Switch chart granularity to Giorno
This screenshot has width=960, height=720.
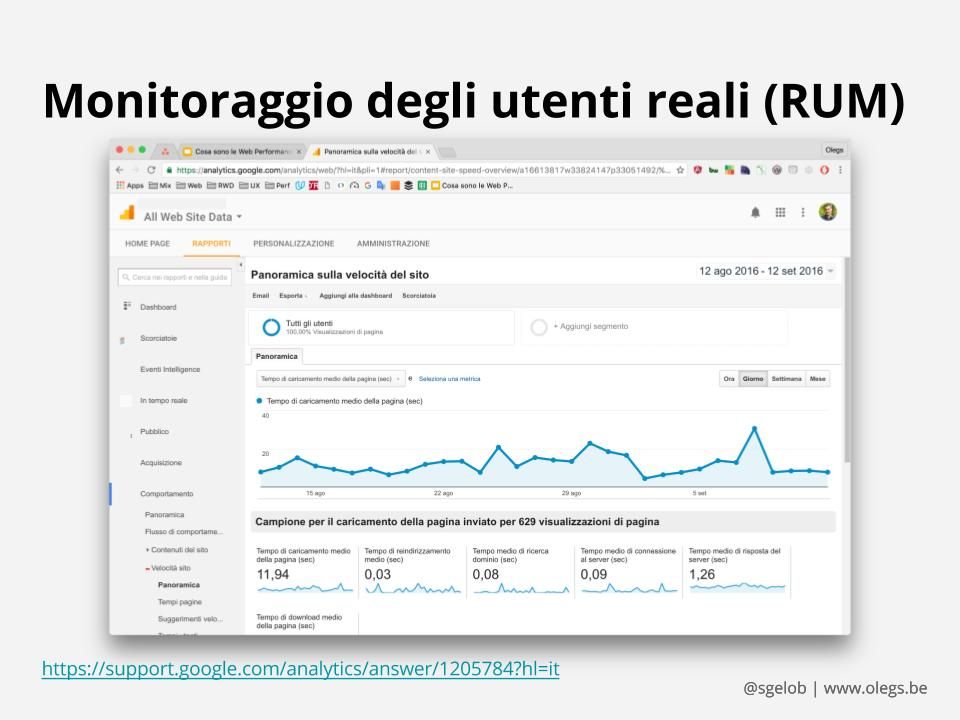tap(753, 379)
